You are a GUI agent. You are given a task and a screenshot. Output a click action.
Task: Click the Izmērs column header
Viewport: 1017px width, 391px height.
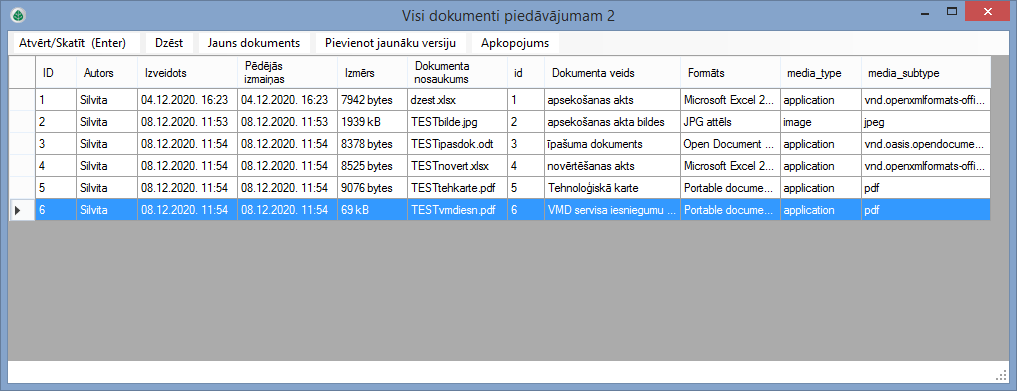pos(372,73)
